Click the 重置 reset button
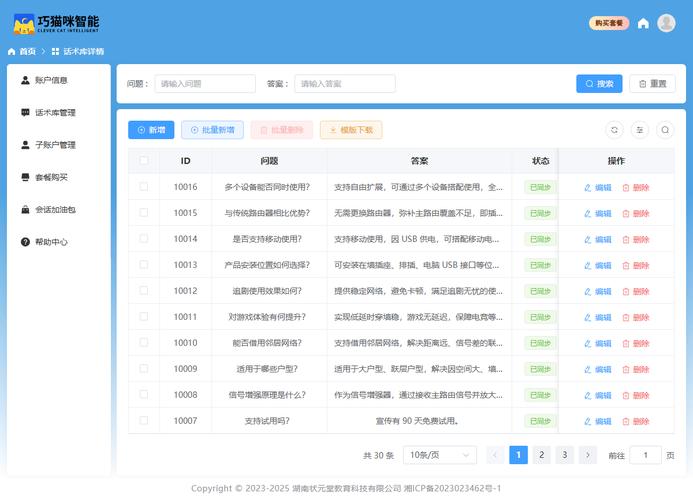This screenshot has height=500, width=693. click(x=652, y=84)
